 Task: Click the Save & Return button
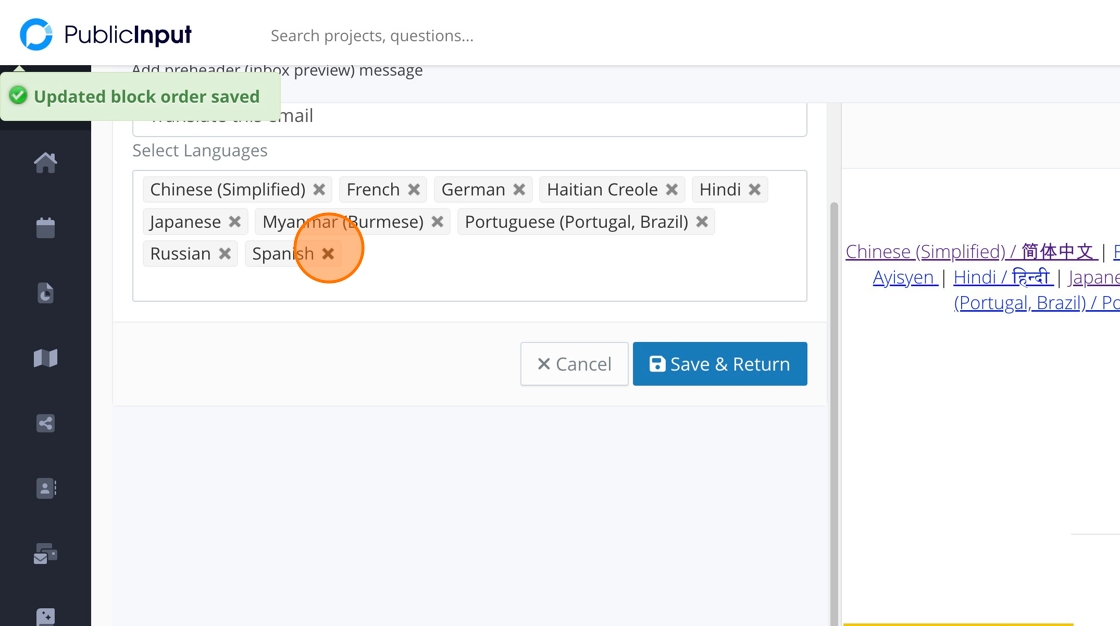coord(719,364)
